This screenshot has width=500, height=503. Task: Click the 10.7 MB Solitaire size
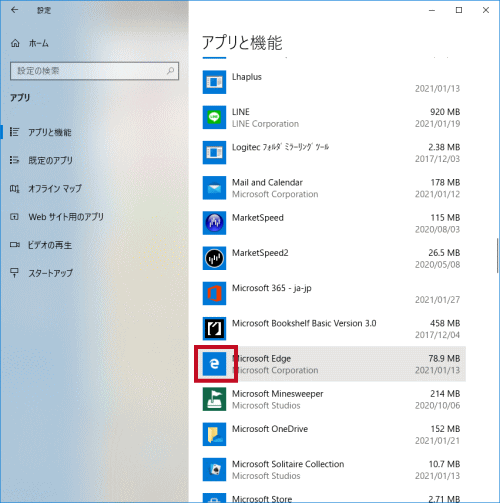click(x=444, y=464)
